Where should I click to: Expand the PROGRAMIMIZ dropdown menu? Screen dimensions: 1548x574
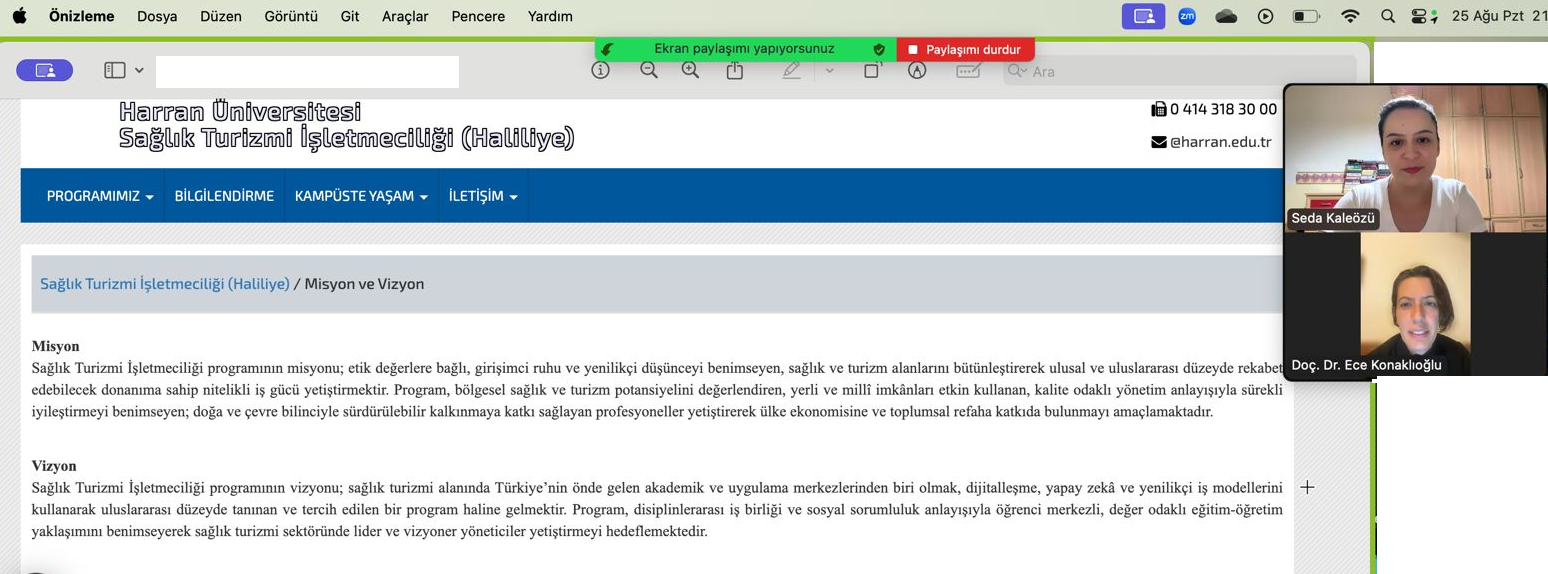pos(100,196)
